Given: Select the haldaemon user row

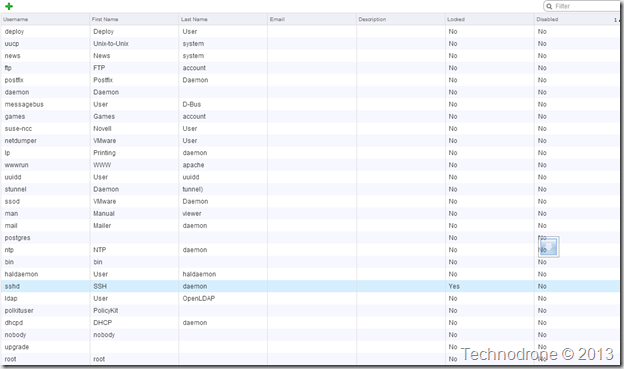Looking at the screenshot, I should point(310,274).
